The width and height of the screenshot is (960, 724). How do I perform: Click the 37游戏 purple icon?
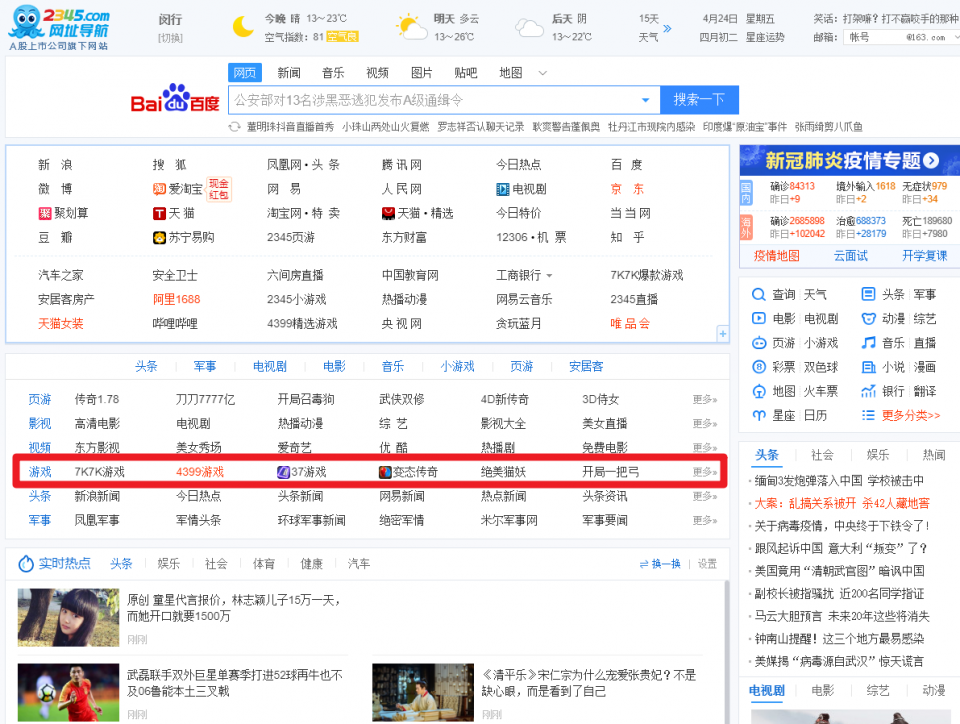click(x=283, y=472)
